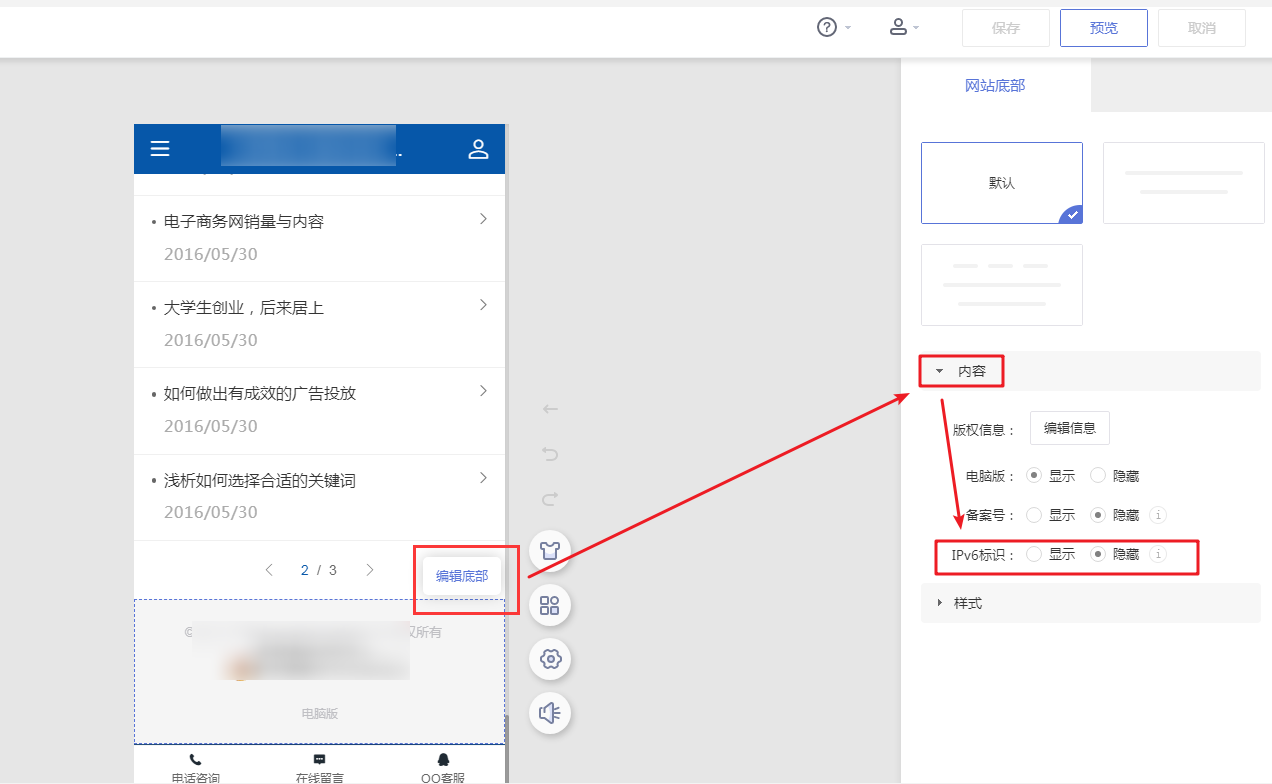The image size is (1272, 784).
Task: Select 显示 for IPv6标识 option
Action: (x=1034, y=554)
